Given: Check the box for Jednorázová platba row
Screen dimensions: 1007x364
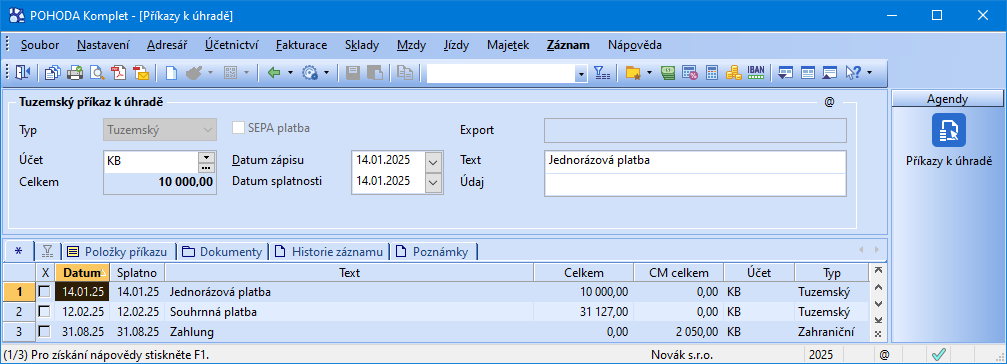Looking at the screenshot, I should click(44, 292).
